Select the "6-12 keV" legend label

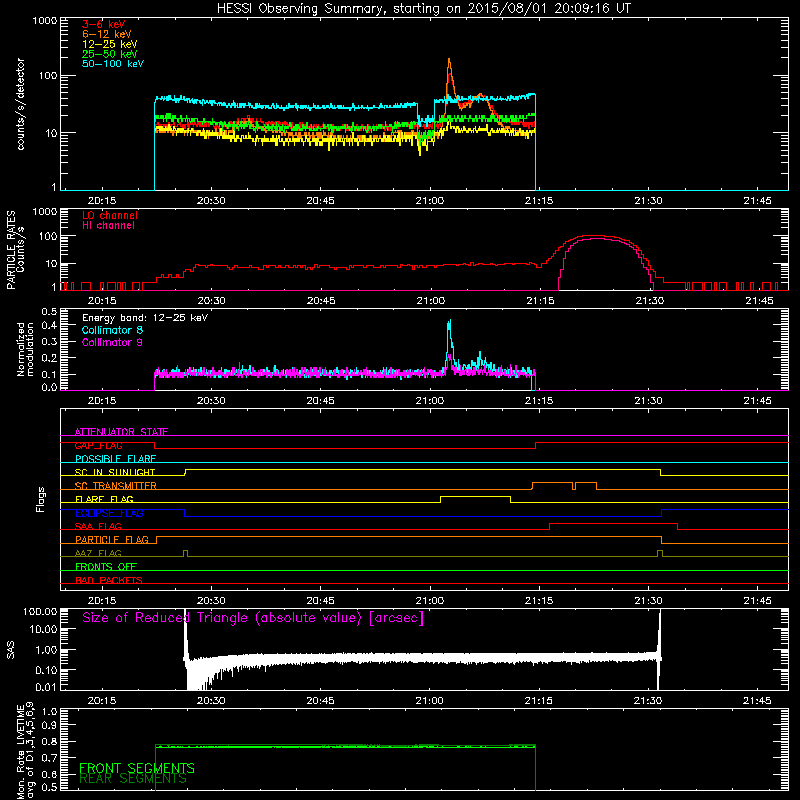coord(106,34)
